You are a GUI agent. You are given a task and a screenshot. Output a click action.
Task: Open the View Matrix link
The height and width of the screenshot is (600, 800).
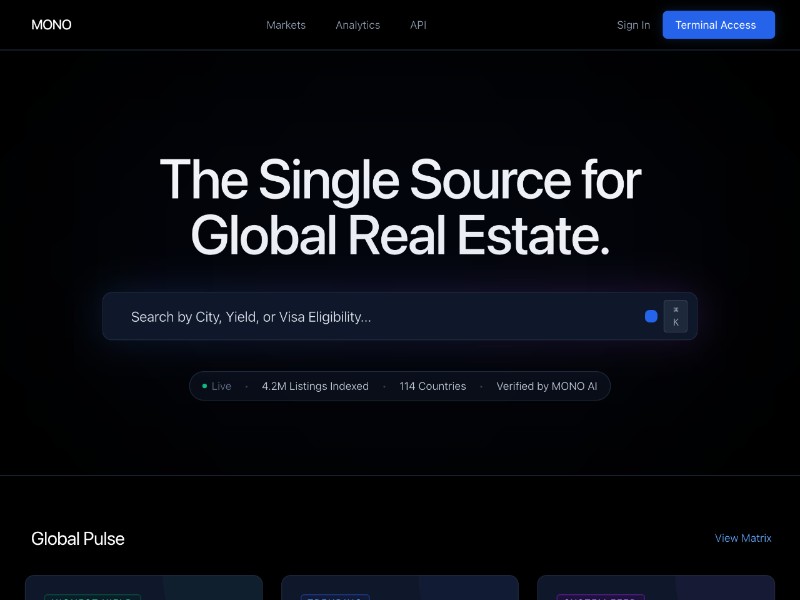743,538
